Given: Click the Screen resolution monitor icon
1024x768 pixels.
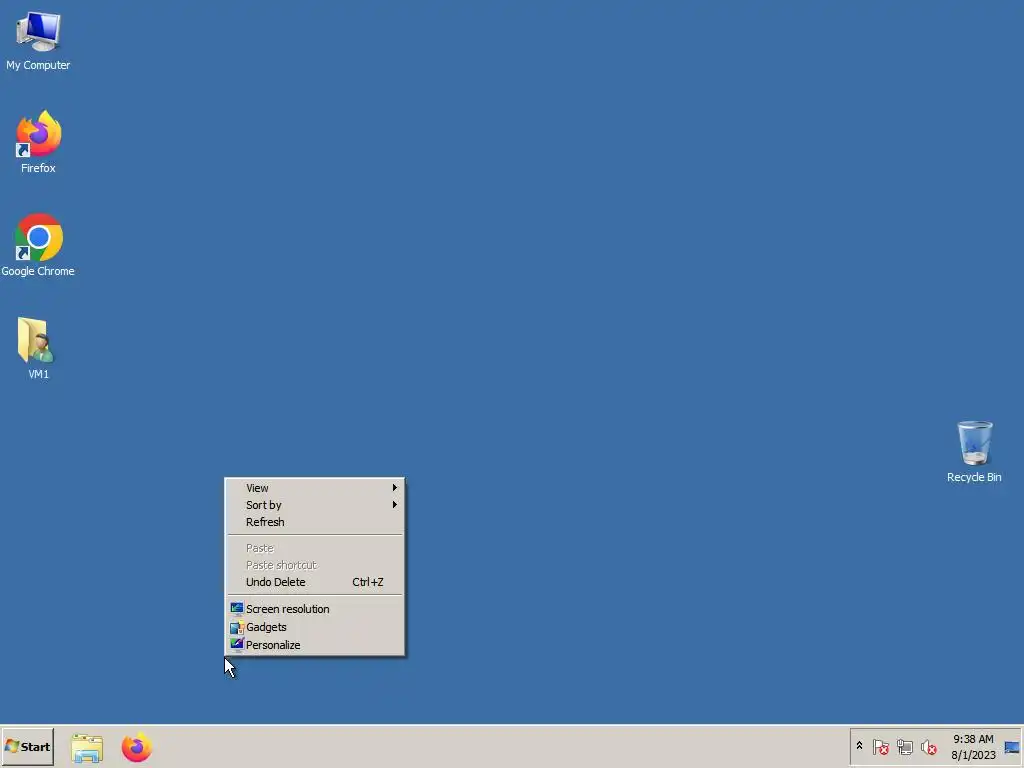Looking at the screenshot, I should click(x=236, y=609).
